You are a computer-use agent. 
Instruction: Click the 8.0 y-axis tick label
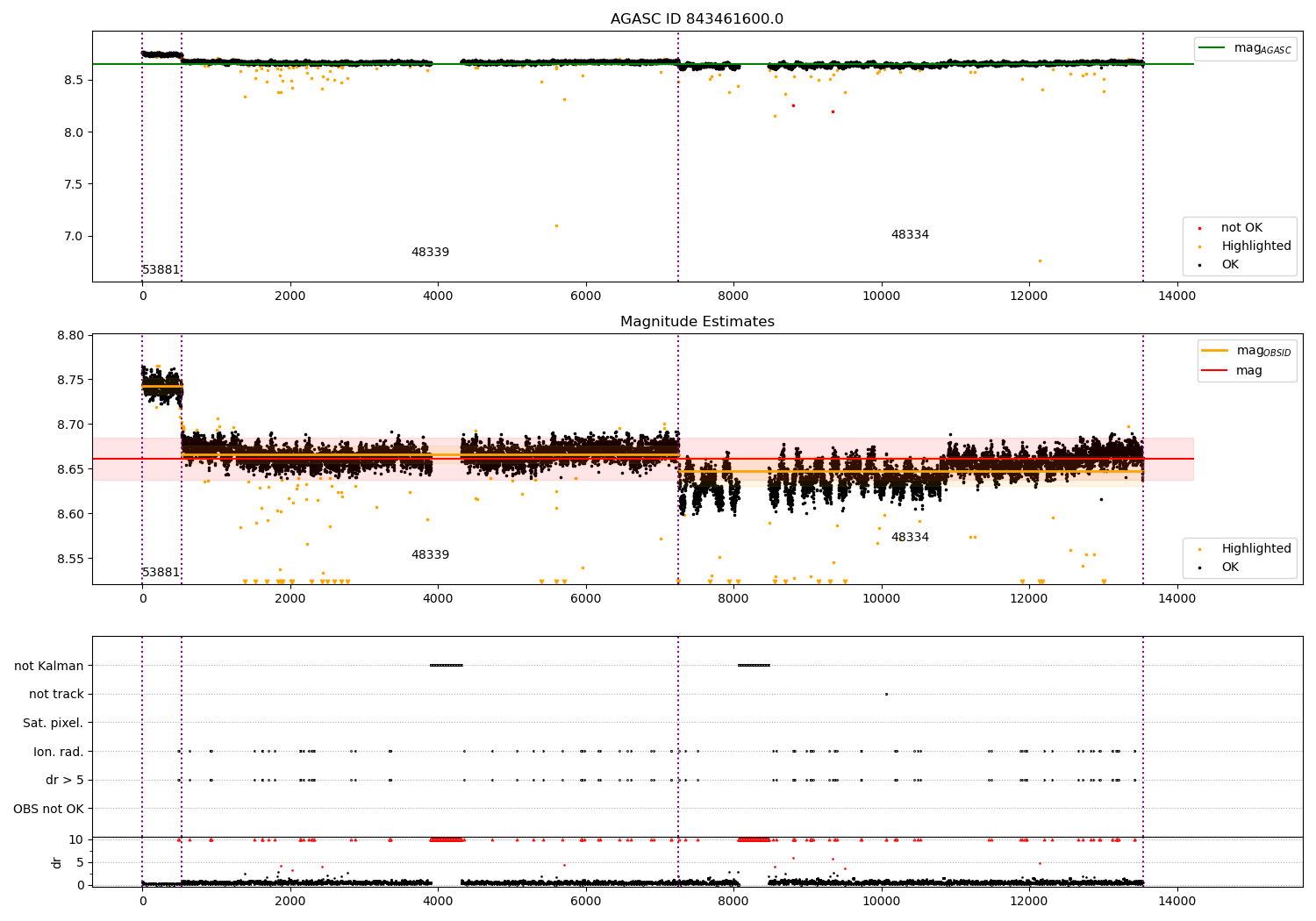73,132
